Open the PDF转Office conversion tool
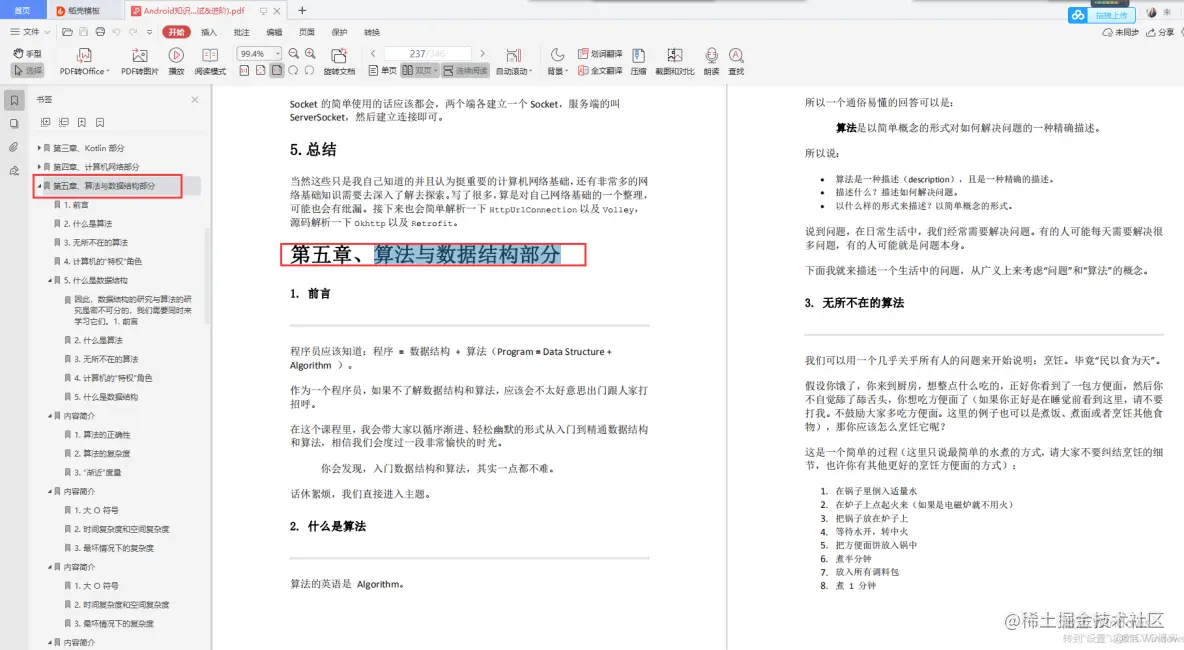 [82, 70]
